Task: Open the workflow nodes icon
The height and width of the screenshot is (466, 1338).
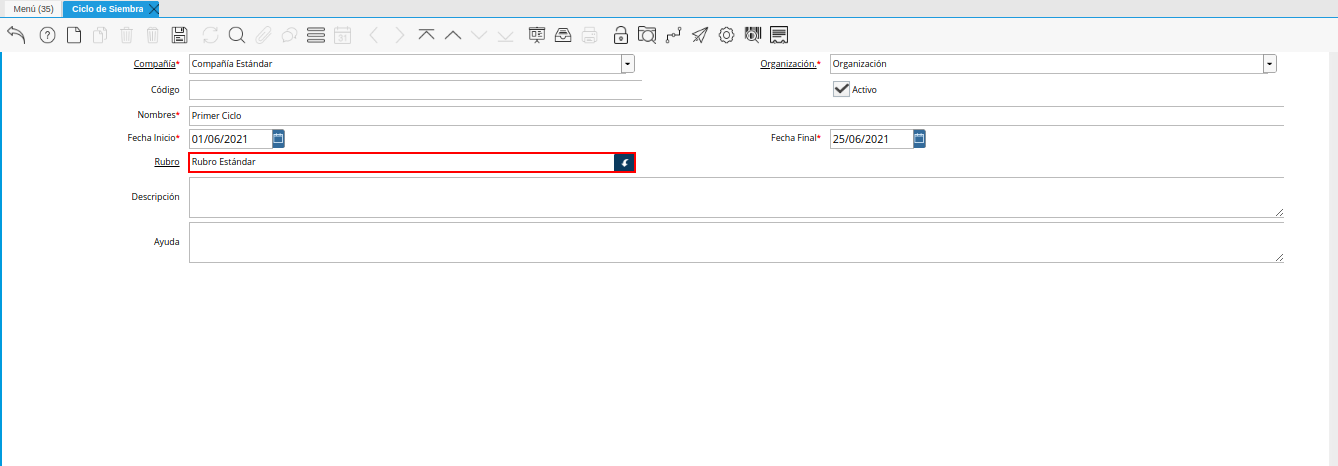Action: tap(674, 35)
